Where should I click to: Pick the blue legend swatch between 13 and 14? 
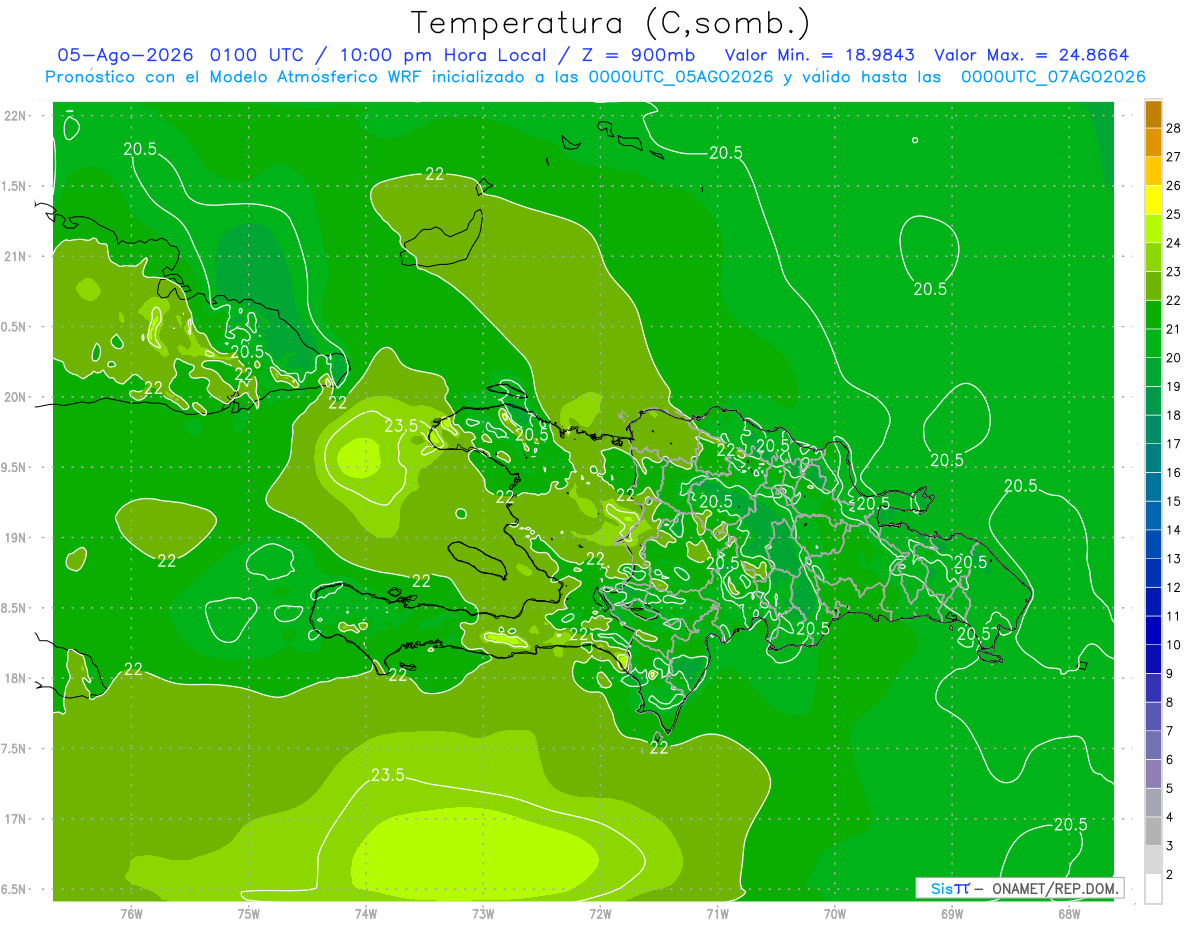[1153, 544]
